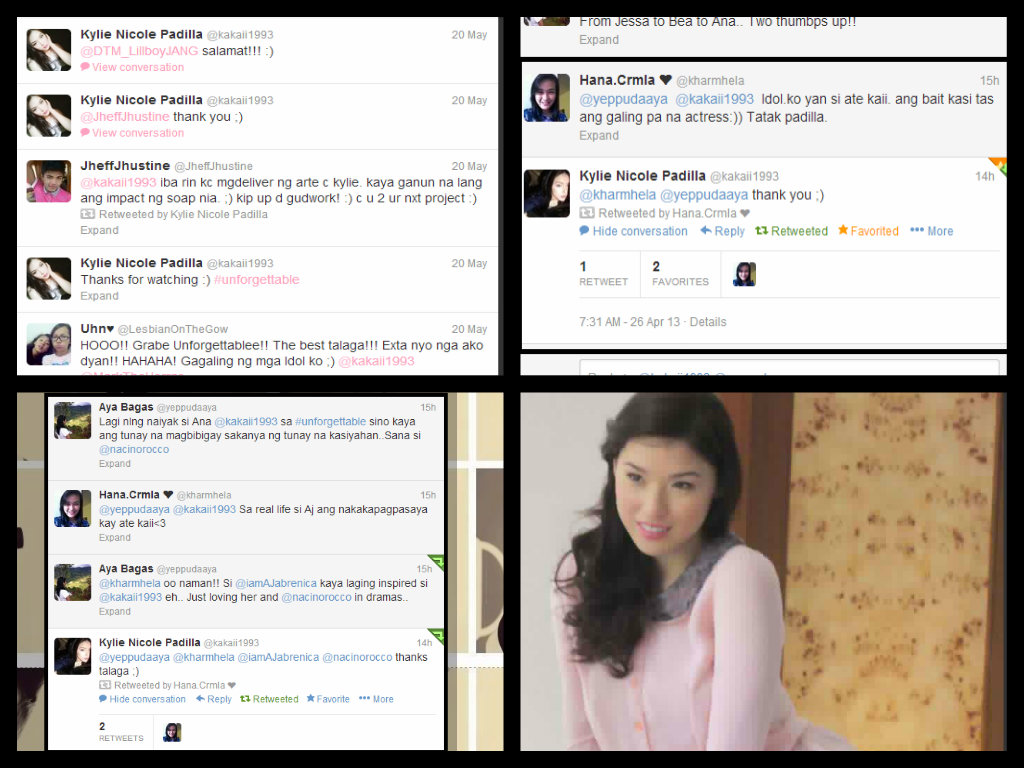This screenshot has height=768, width=1024.
Task: Click the three-dots icon in the 'thank you ;)' tweet
Action: click(917, 230)
